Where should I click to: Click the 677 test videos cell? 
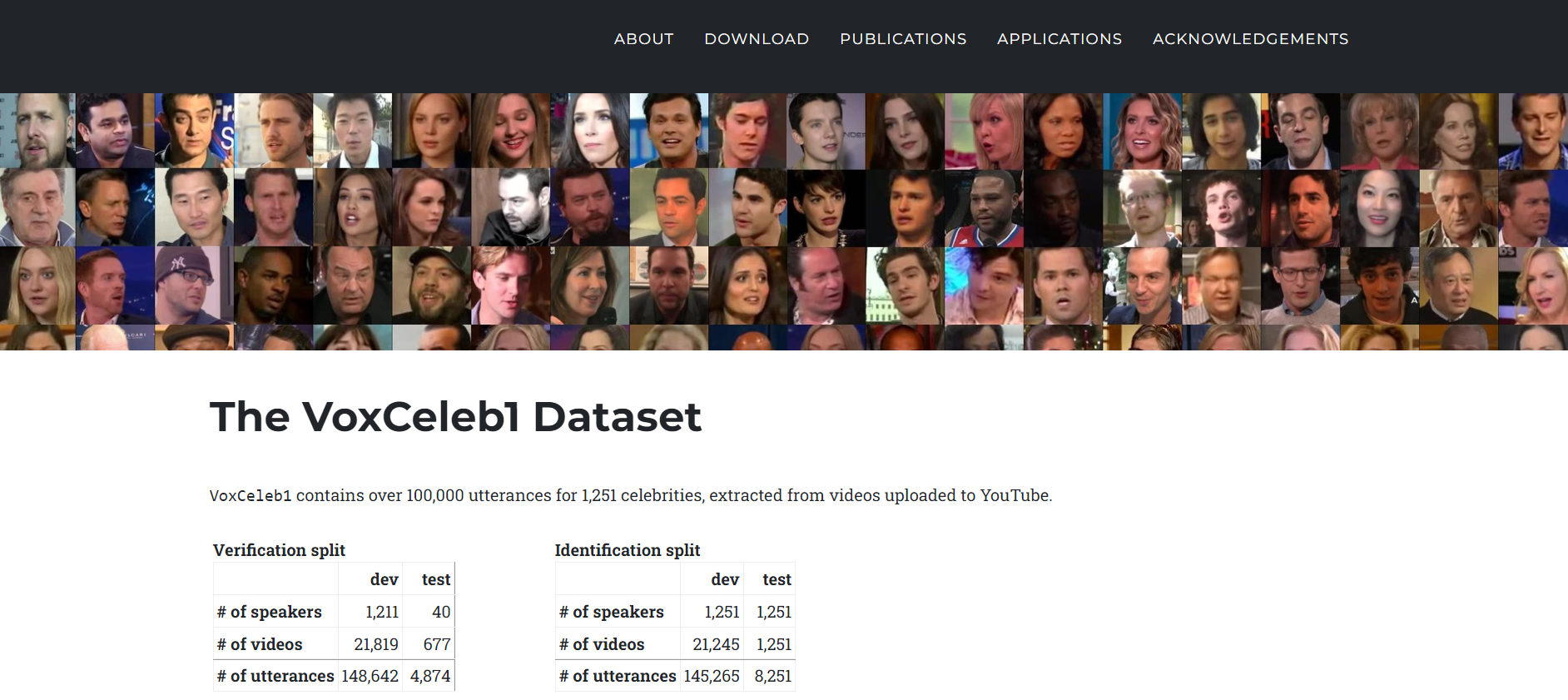tap(429, 644)
